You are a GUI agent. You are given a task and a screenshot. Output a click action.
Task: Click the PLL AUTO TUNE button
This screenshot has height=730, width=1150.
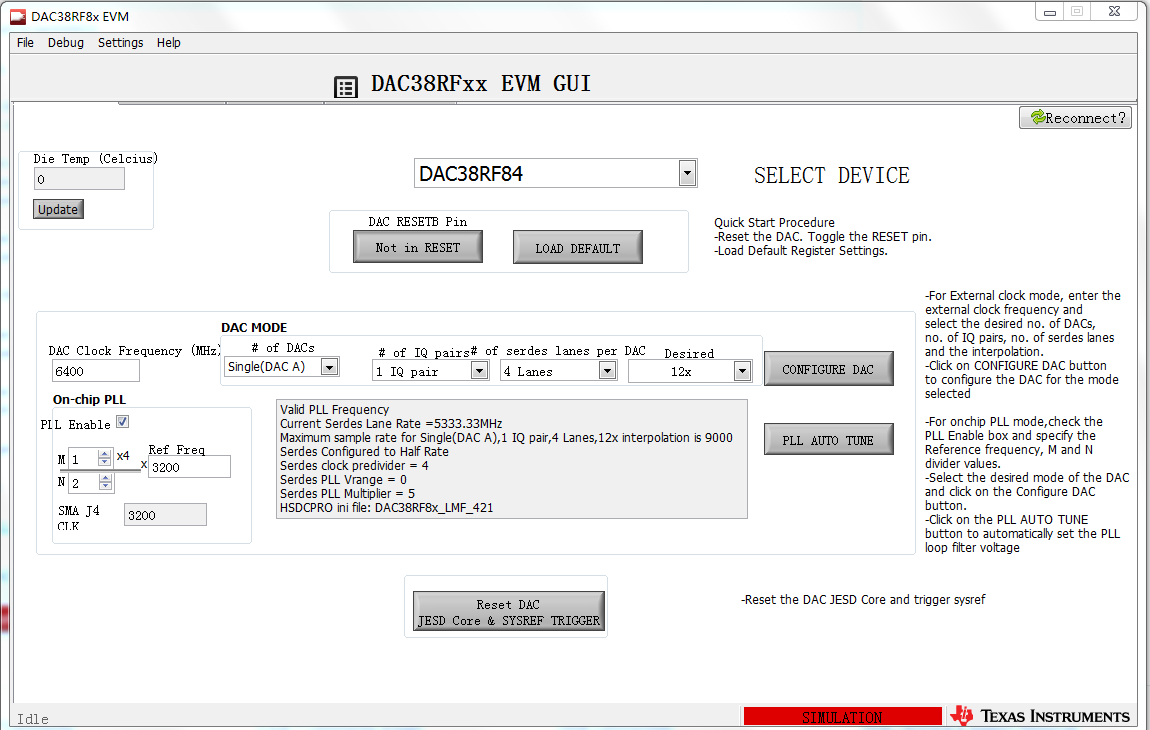[829, 439]
